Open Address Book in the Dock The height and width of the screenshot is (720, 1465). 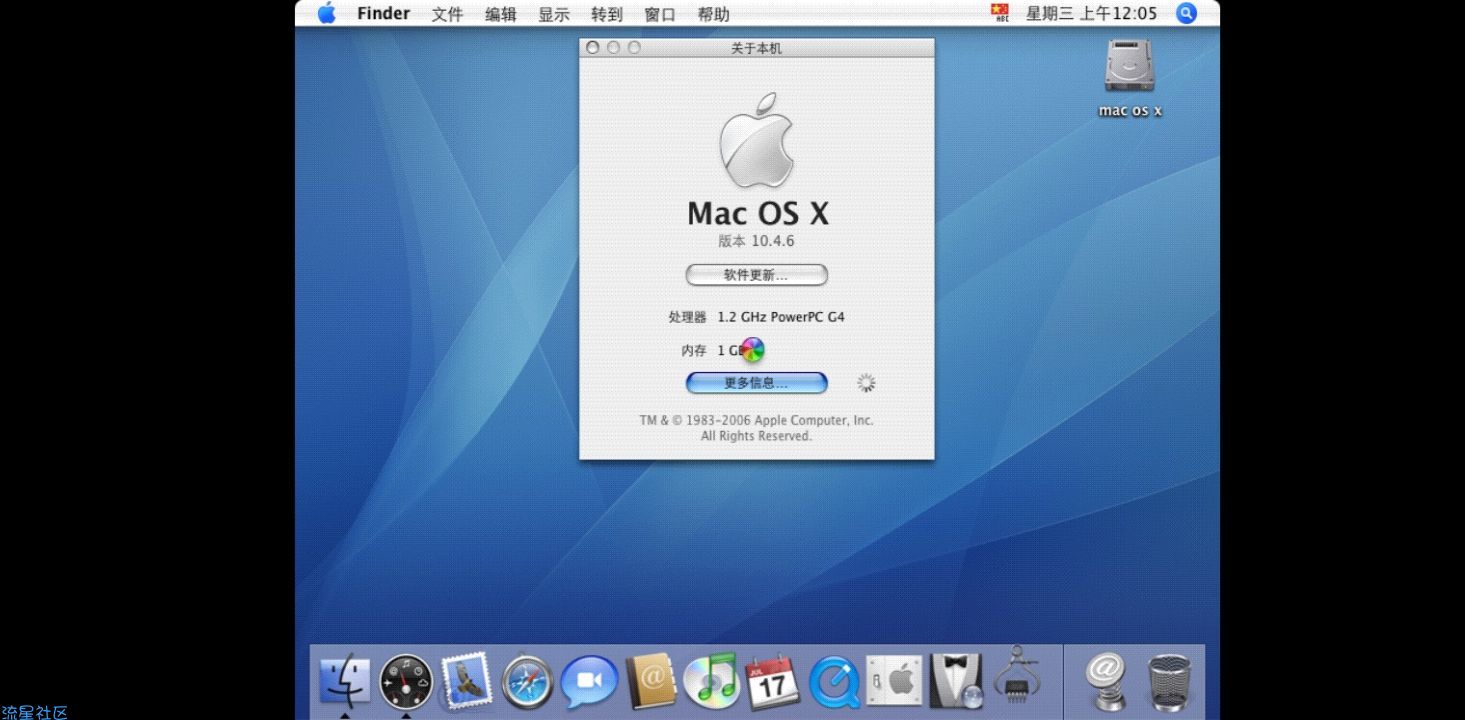(x=651, y=682)
